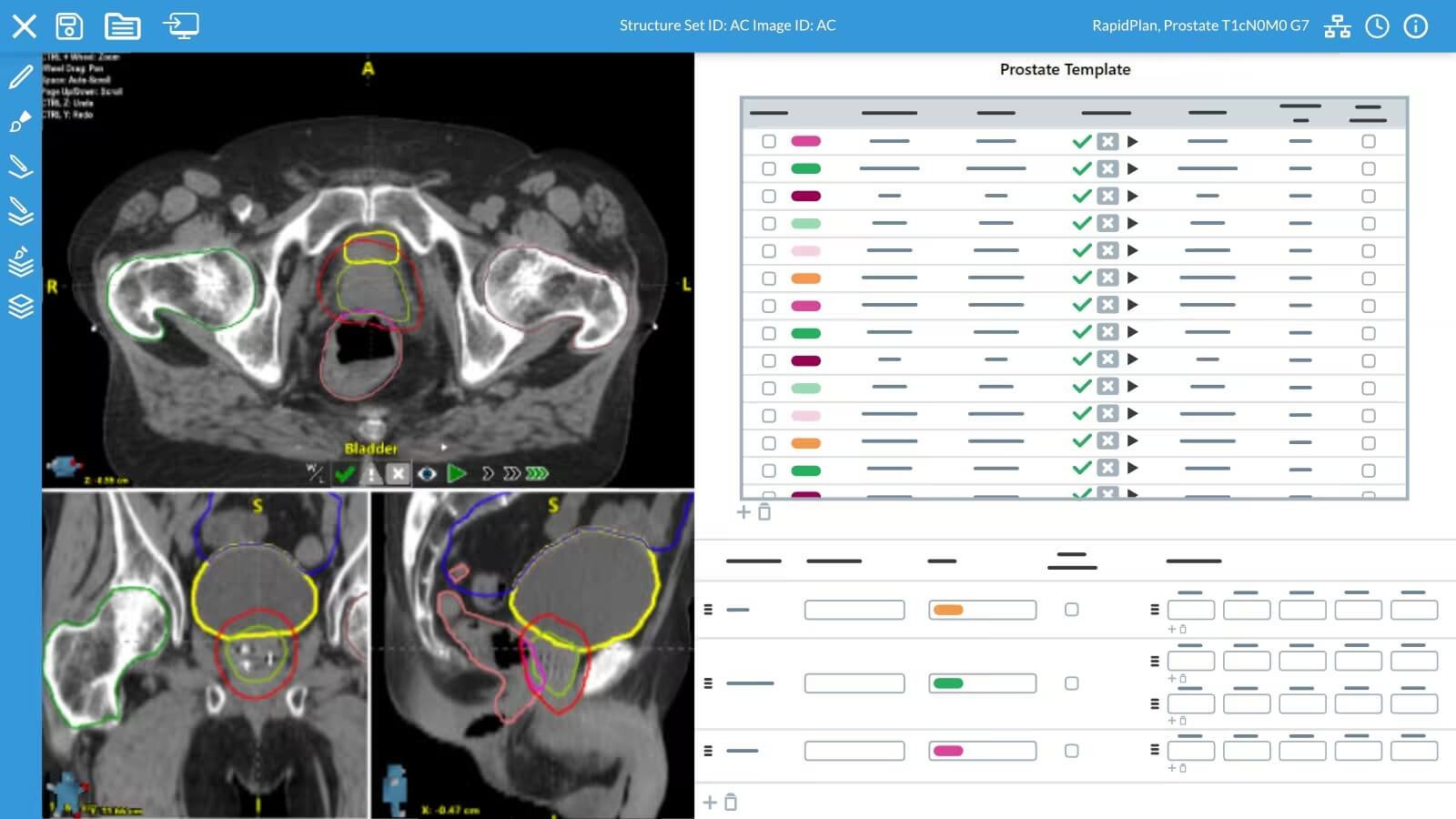Select the pencil draw tool in sidebar
Image resolution: width=1456 pixels, height=819 pixels.
tap(20, 76)
